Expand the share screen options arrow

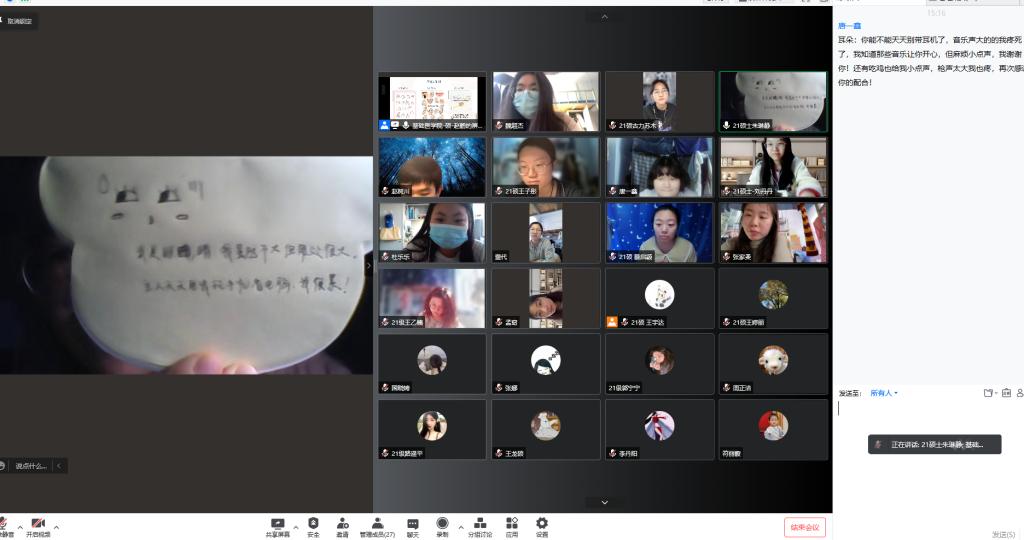(x=295, y=526)
